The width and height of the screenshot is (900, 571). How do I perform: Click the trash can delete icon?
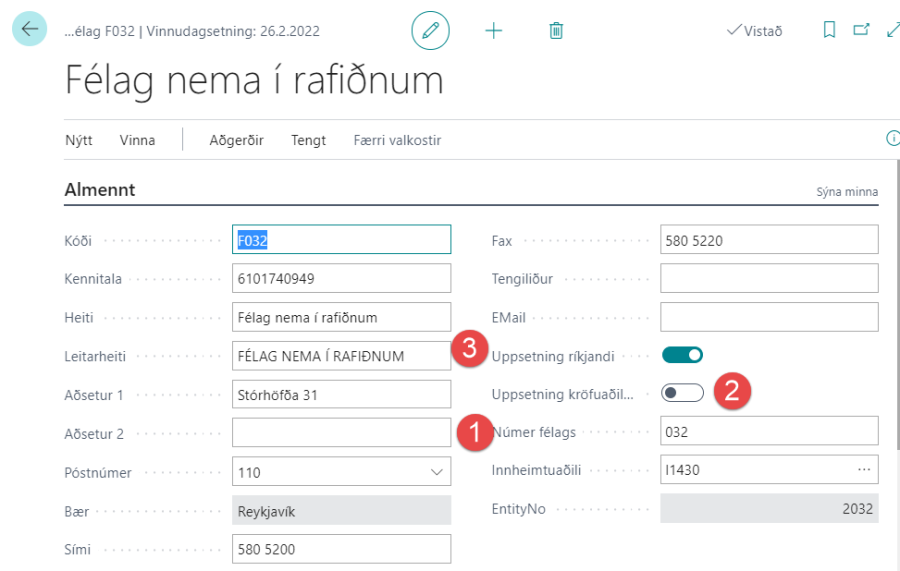(x=556, y=31)
